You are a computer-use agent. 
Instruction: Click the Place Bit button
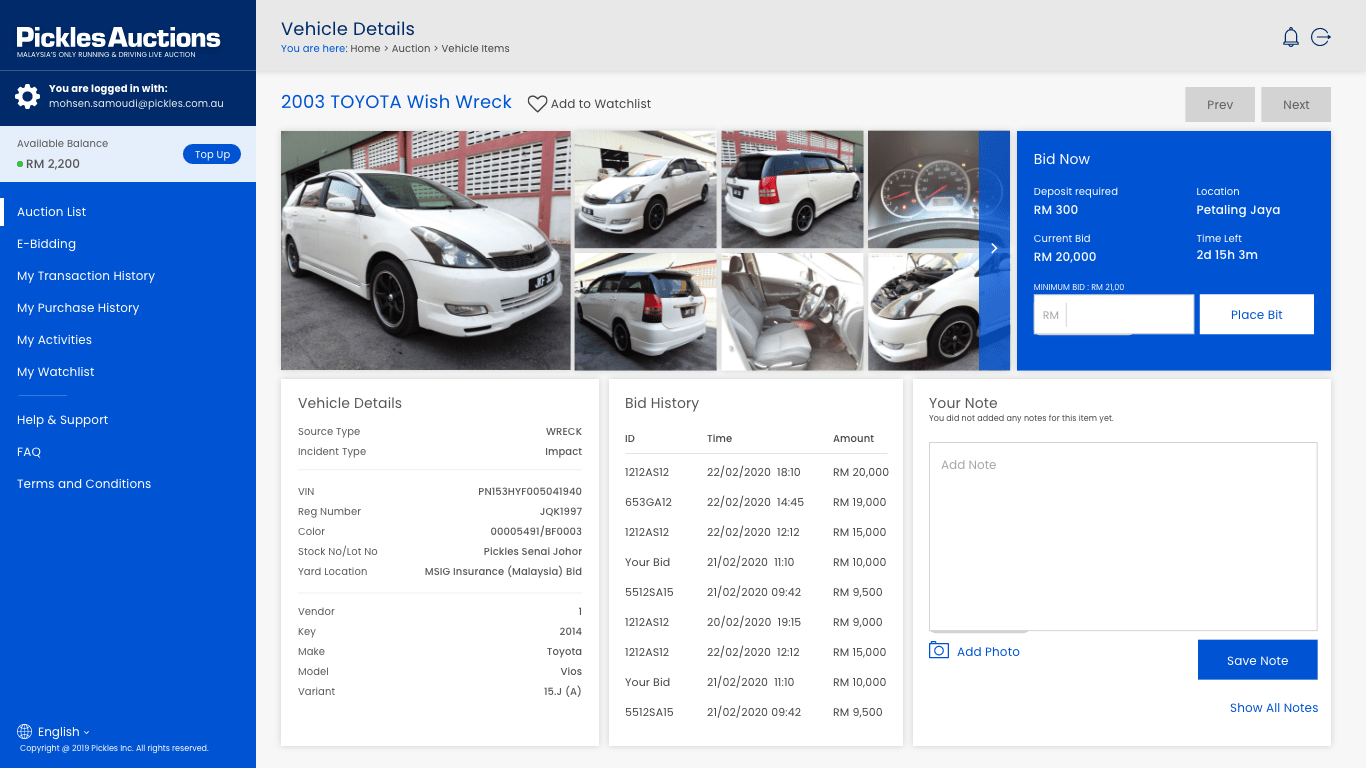pyautogui.click(x=1257, y=314)
